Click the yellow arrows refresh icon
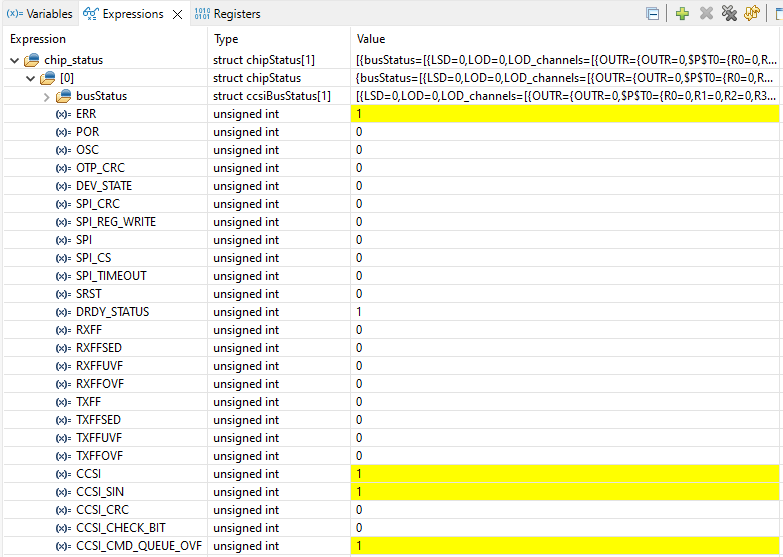 [752, 14]
